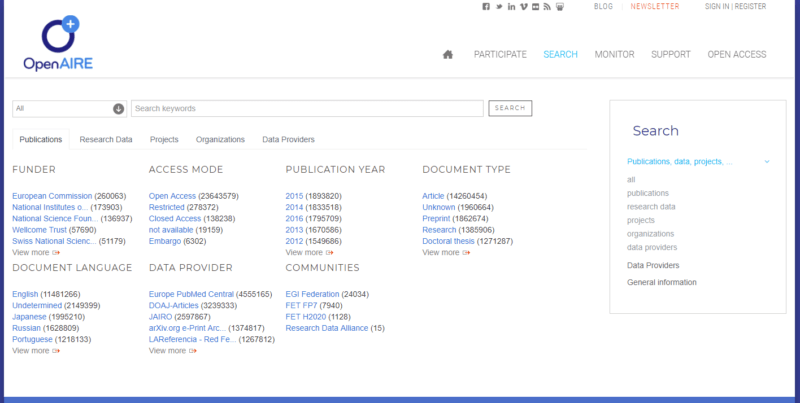Filter by Restricted access mode
Viewport: 800px width, 403px height.
pyautogui.click(x=166, y=207)
